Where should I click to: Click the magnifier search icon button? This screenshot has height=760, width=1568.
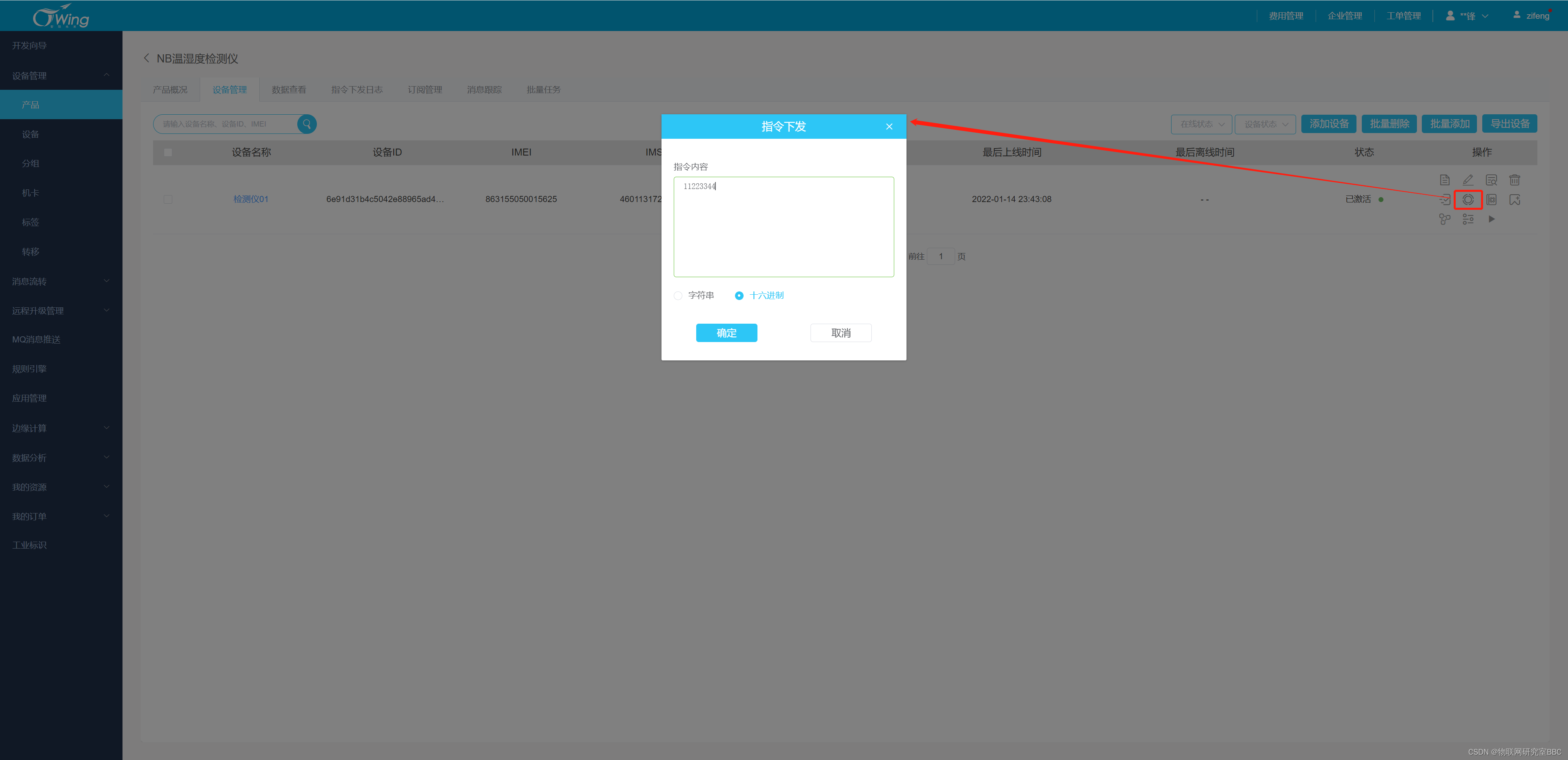point(307,124)
